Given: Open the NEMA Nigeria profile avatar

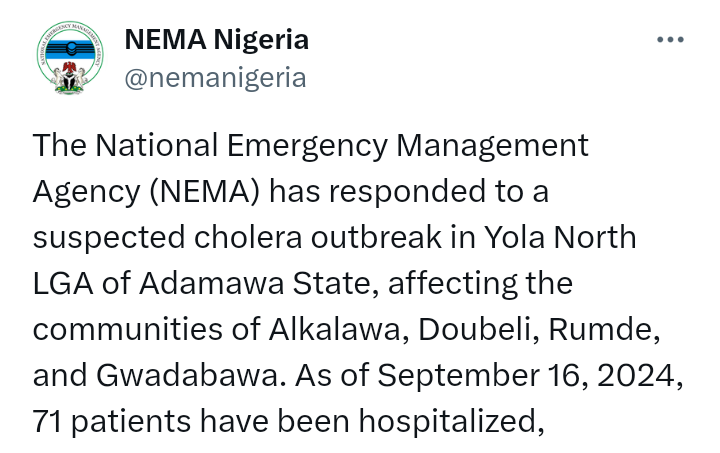Looking at the screenshot, I should [x=70, y=58].
